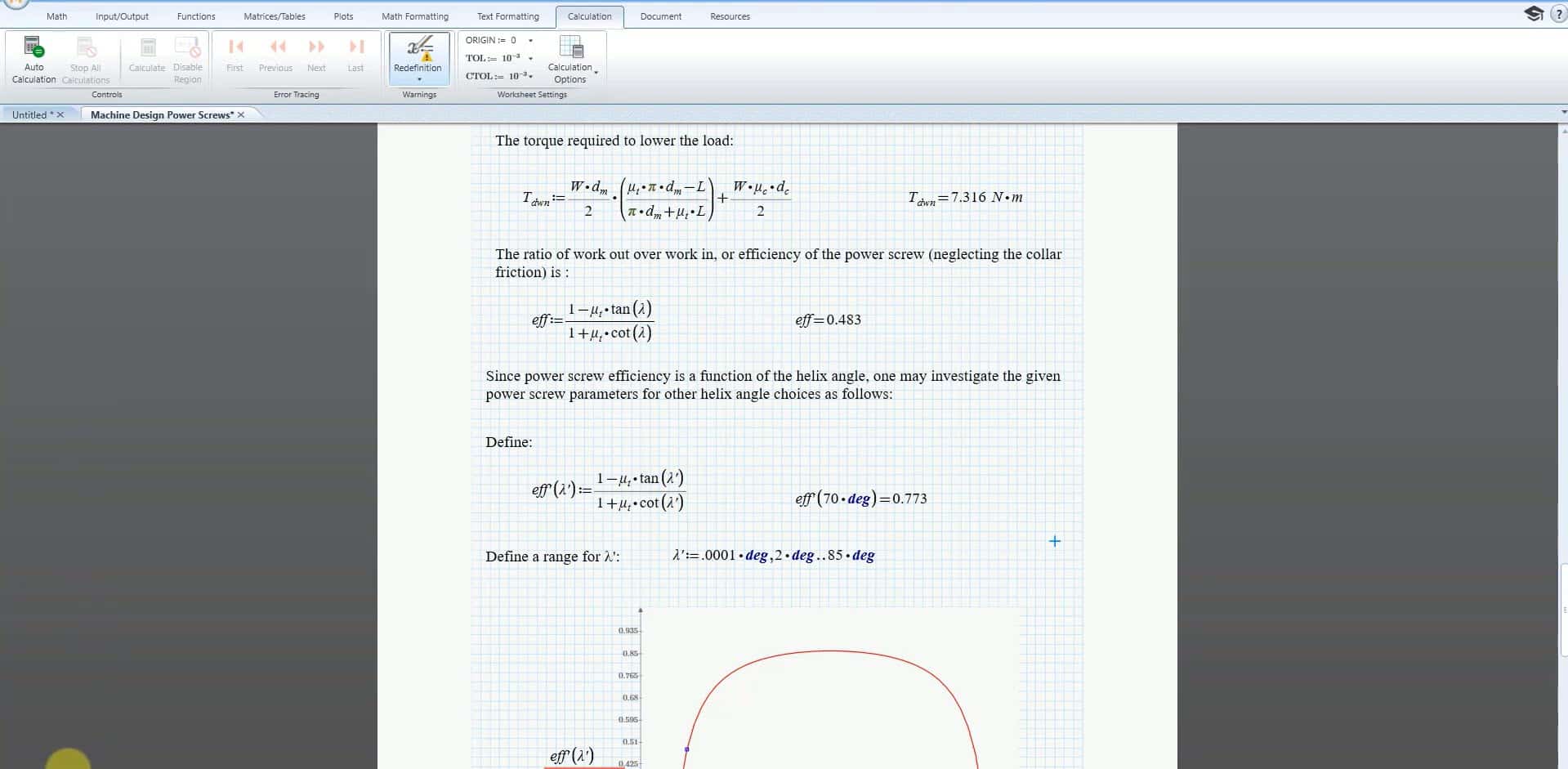Click the graduation cap learning icon

pyautogui.click(x=1533, y=14)
